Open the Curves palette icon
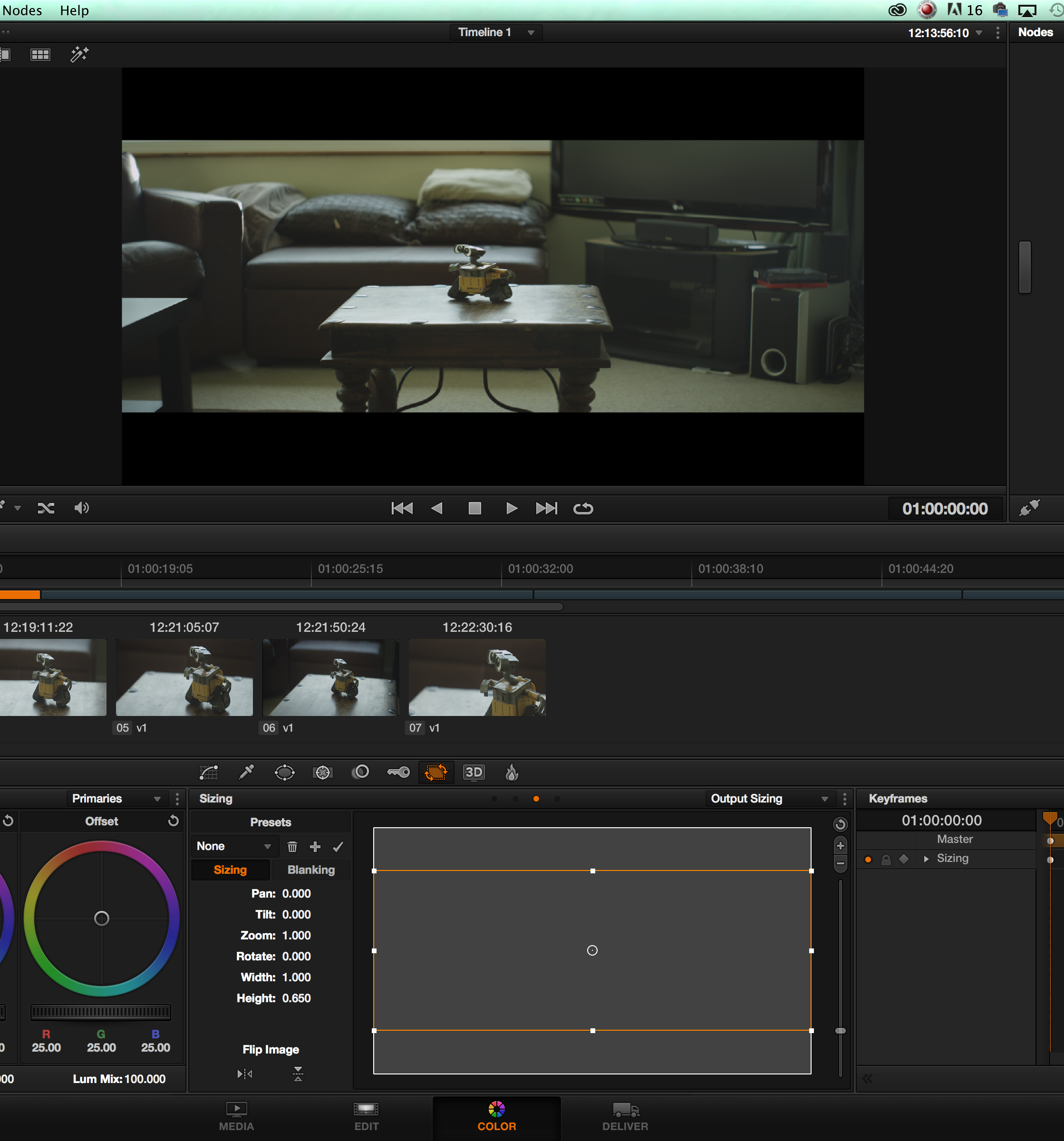The image size is (1064, 1141). click(208, 773)
